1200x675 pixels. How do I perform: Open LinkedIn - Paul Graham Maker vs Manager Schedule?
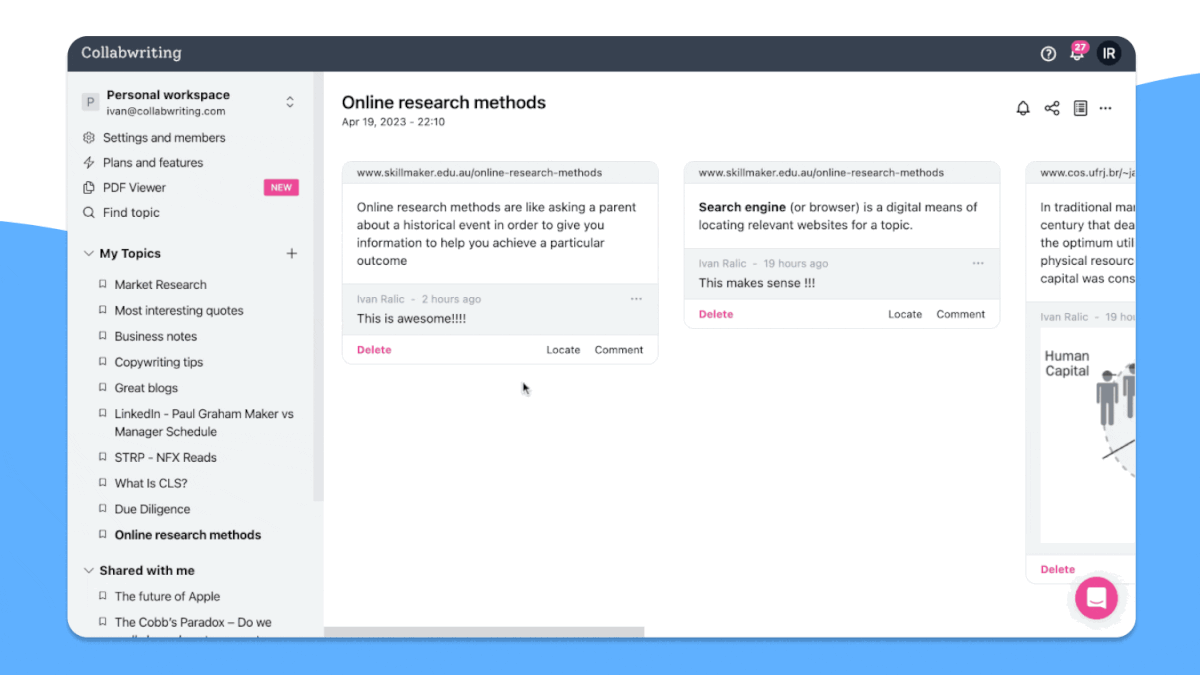[204, 423]
